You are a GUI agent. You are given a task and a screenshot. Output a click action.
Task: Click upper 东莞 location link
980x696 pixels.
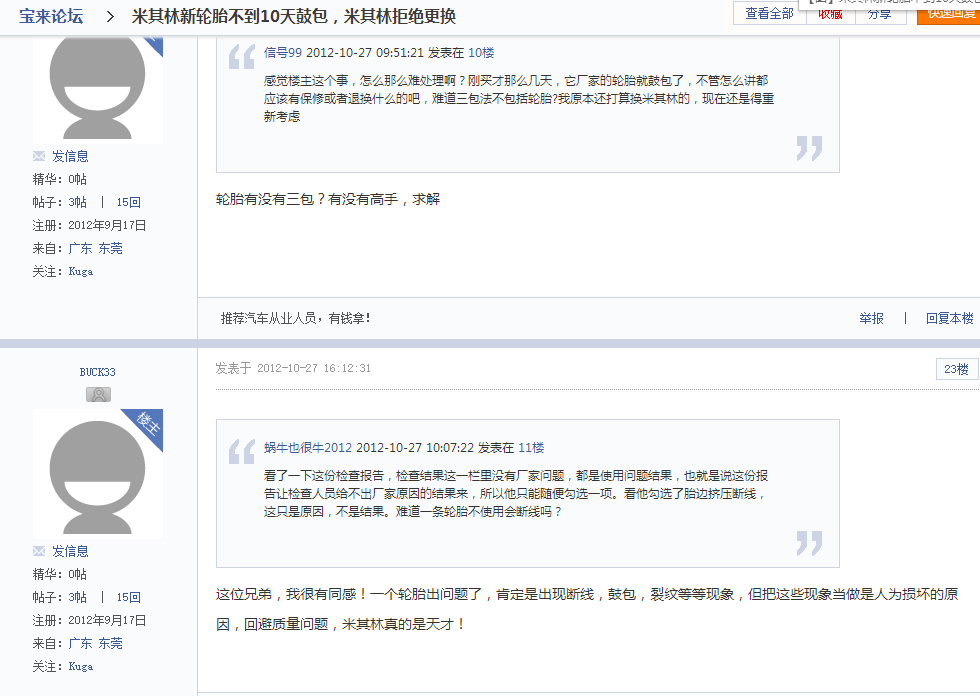pos(111,249)
